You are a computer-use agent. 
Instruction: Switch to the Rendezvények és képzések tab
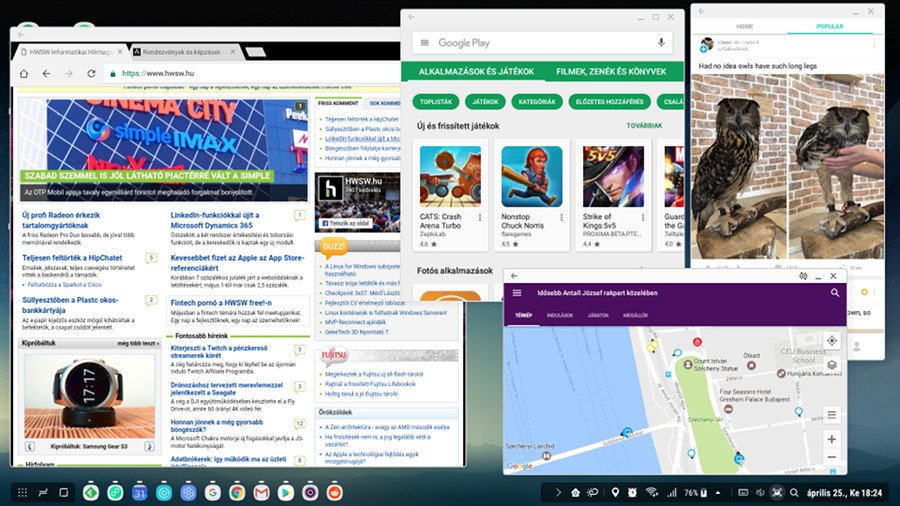[185, 52]
